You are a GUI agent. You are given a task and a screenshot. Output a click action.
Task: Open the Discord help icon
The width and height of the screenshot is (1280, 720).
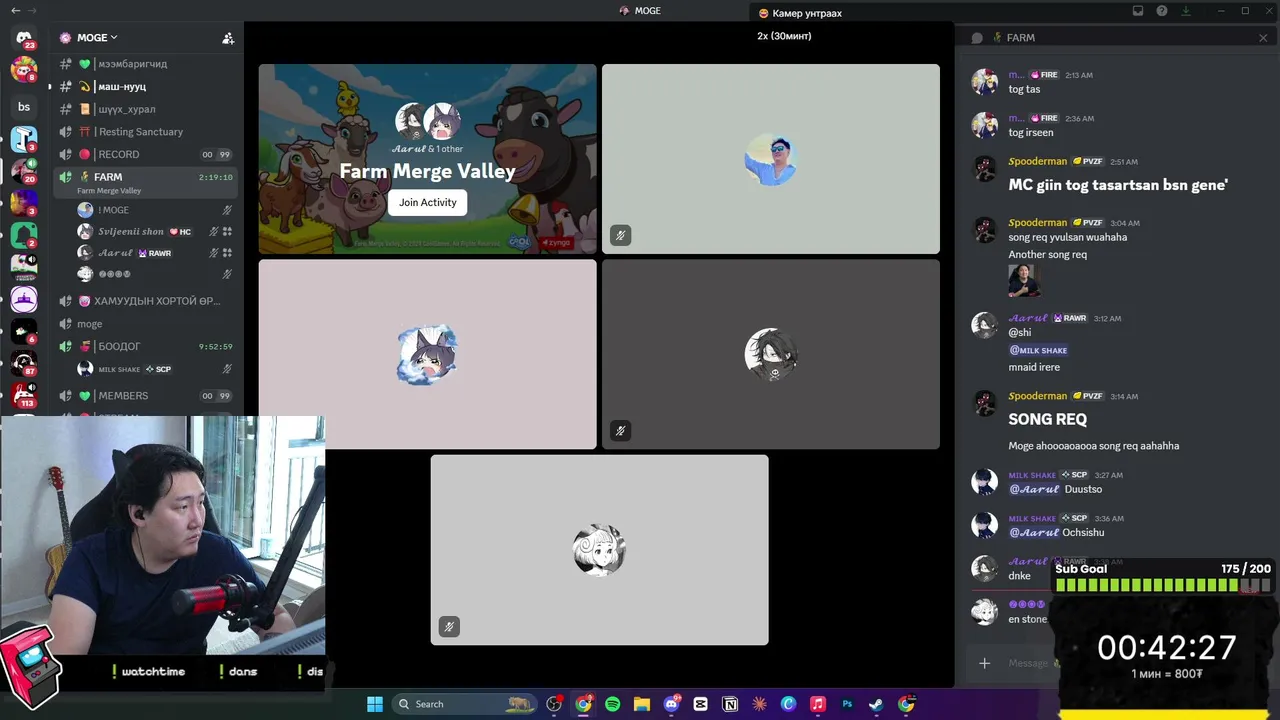(1162, 11)
